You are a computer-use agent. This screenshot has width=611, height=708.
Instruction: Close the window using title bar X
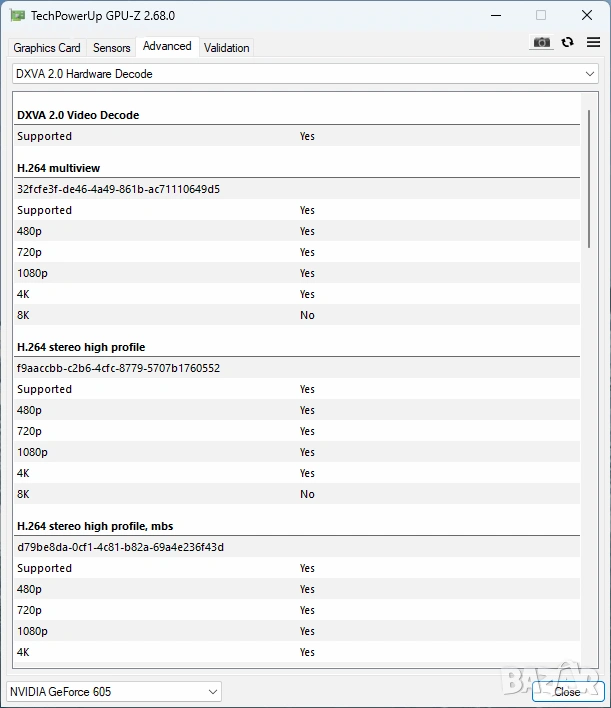pos(586,15)
